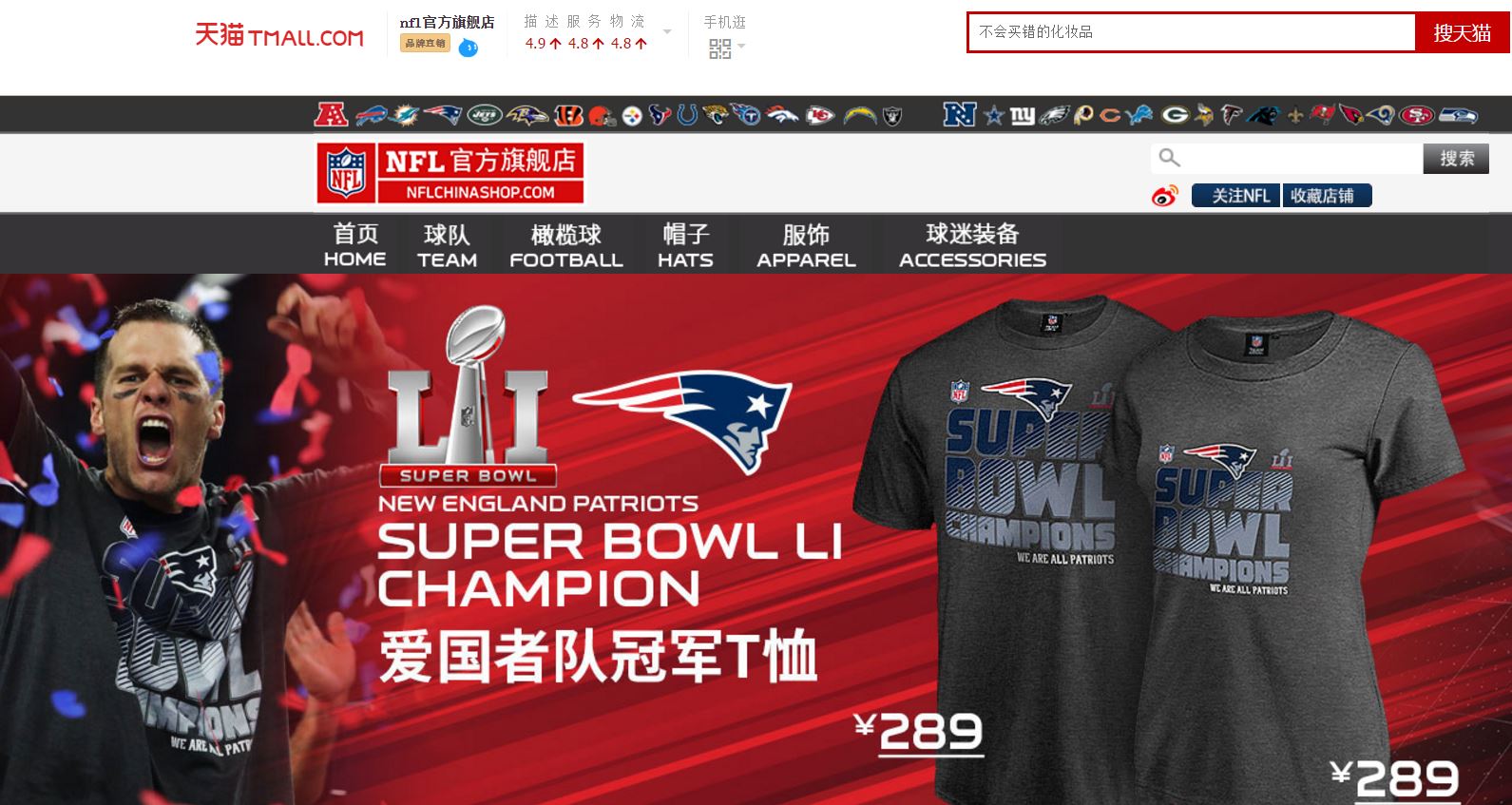Select the AFC conference logo
This screenshot has height=805, width=1512.
pyautogui.click(x=331, y=115)
